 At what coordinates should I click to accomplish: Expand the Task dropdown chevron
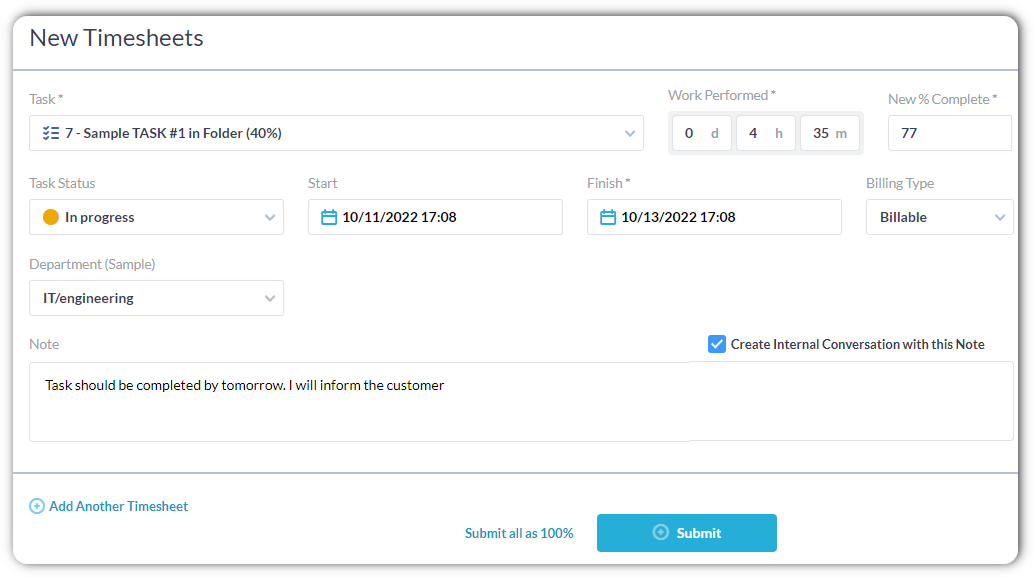pyautogui.click(x=629, y=133)
